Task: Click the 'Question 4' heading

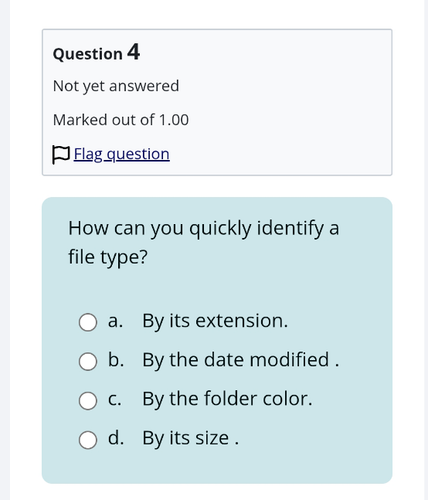Action: (96, 53)
